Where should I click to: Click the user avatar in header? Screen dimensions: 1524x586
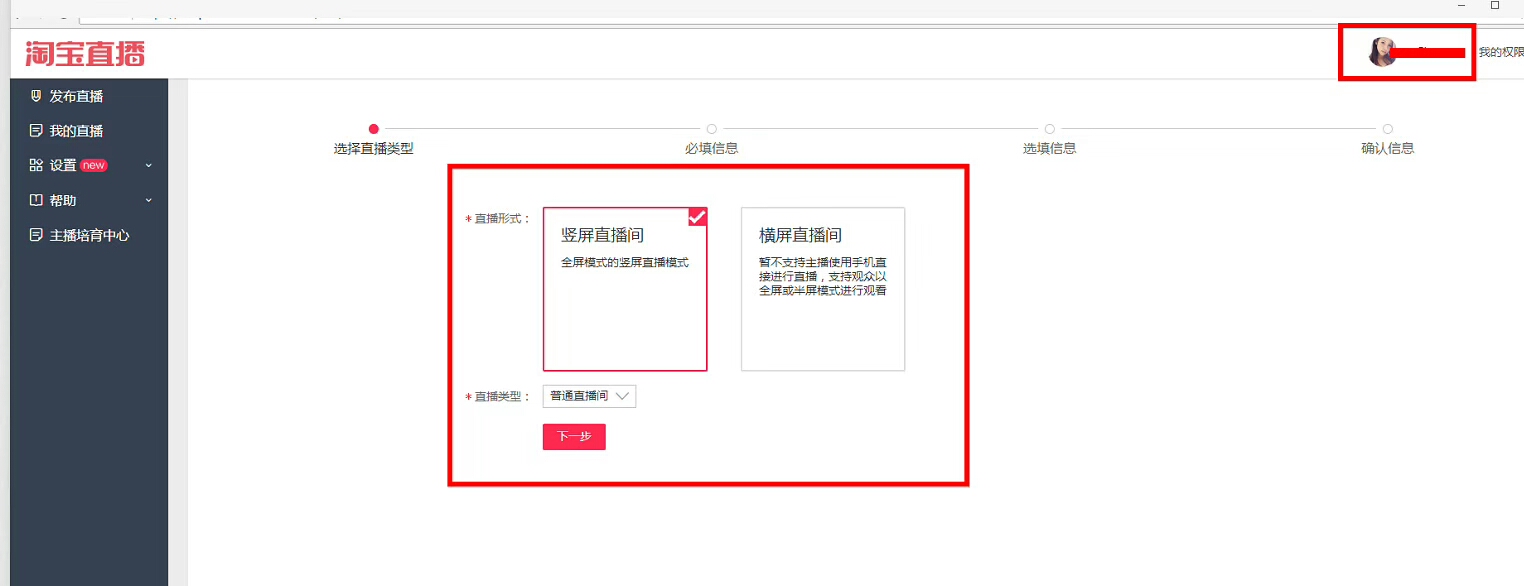(1383, 52)
